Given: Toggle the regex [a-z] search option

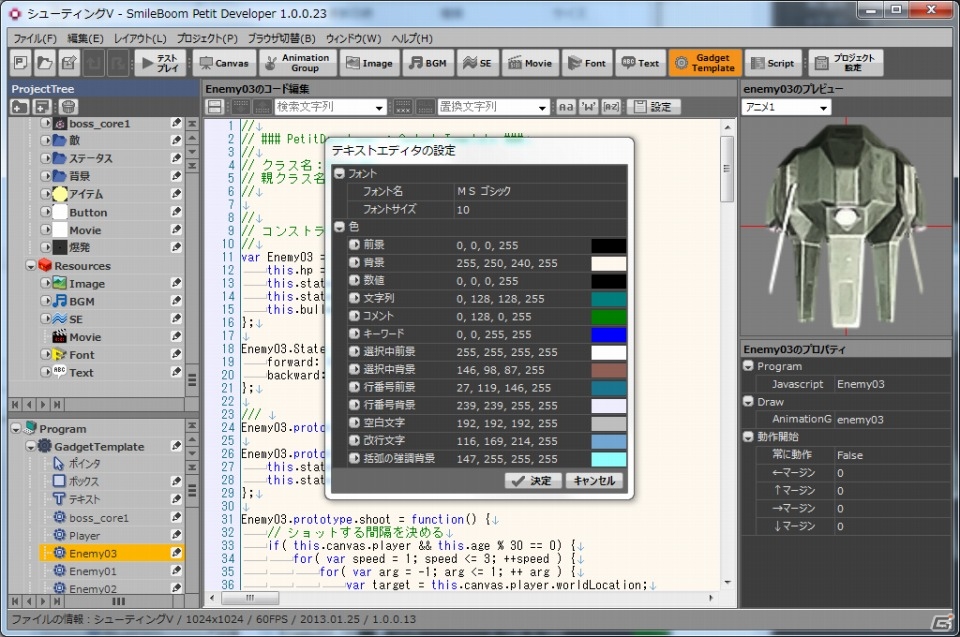Looking at the screenshot, I should click(611, 107).
